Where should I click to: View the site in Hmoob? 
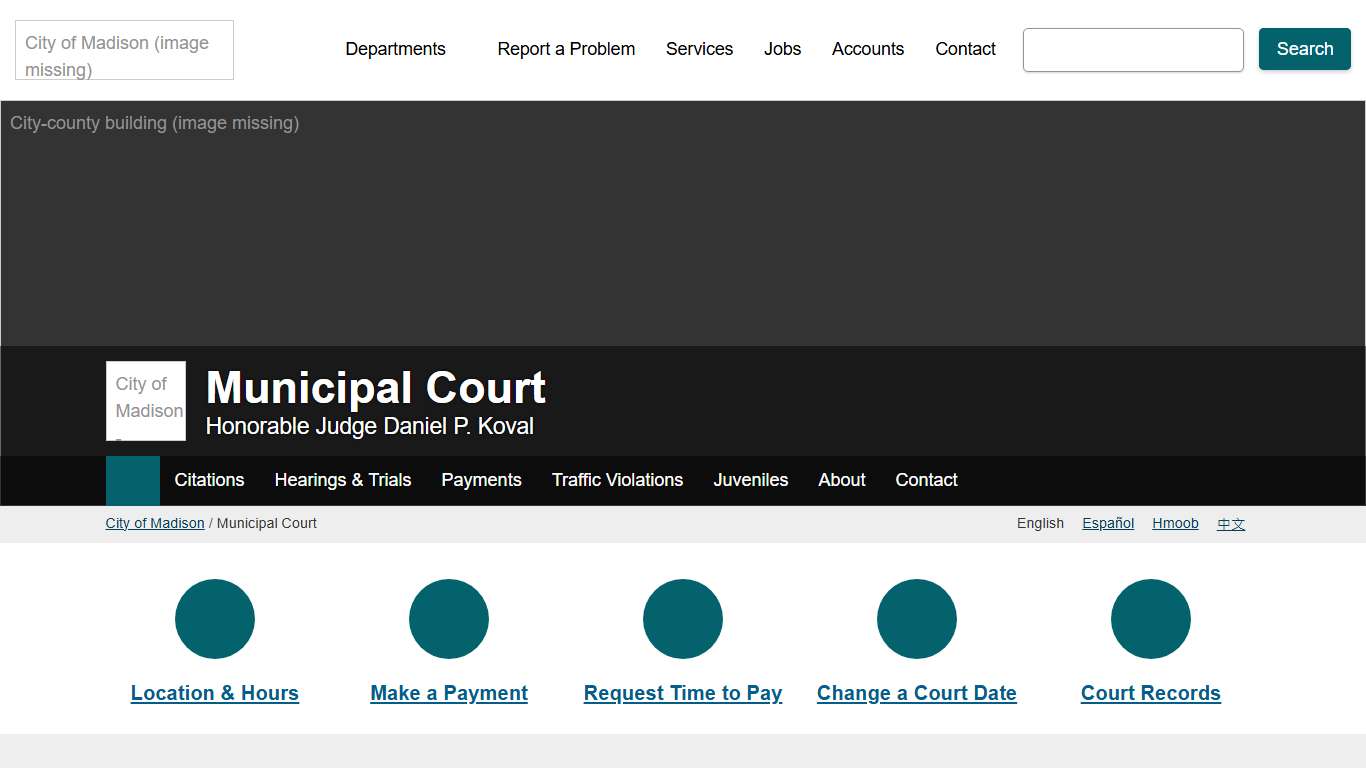pos(1175,522)
